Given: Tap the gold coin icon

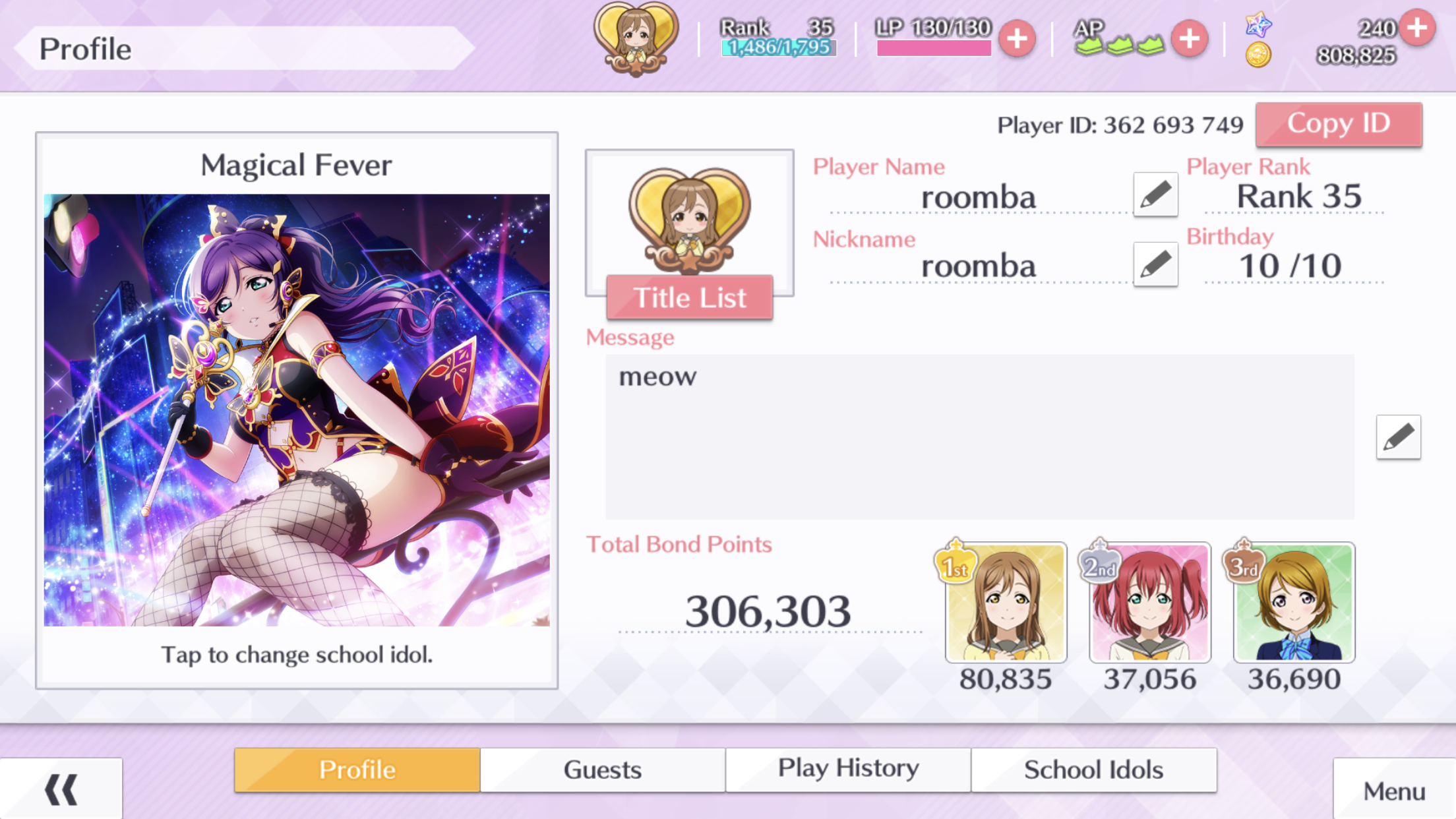Looking at the screenshot, I should (x=1258, y=55).
